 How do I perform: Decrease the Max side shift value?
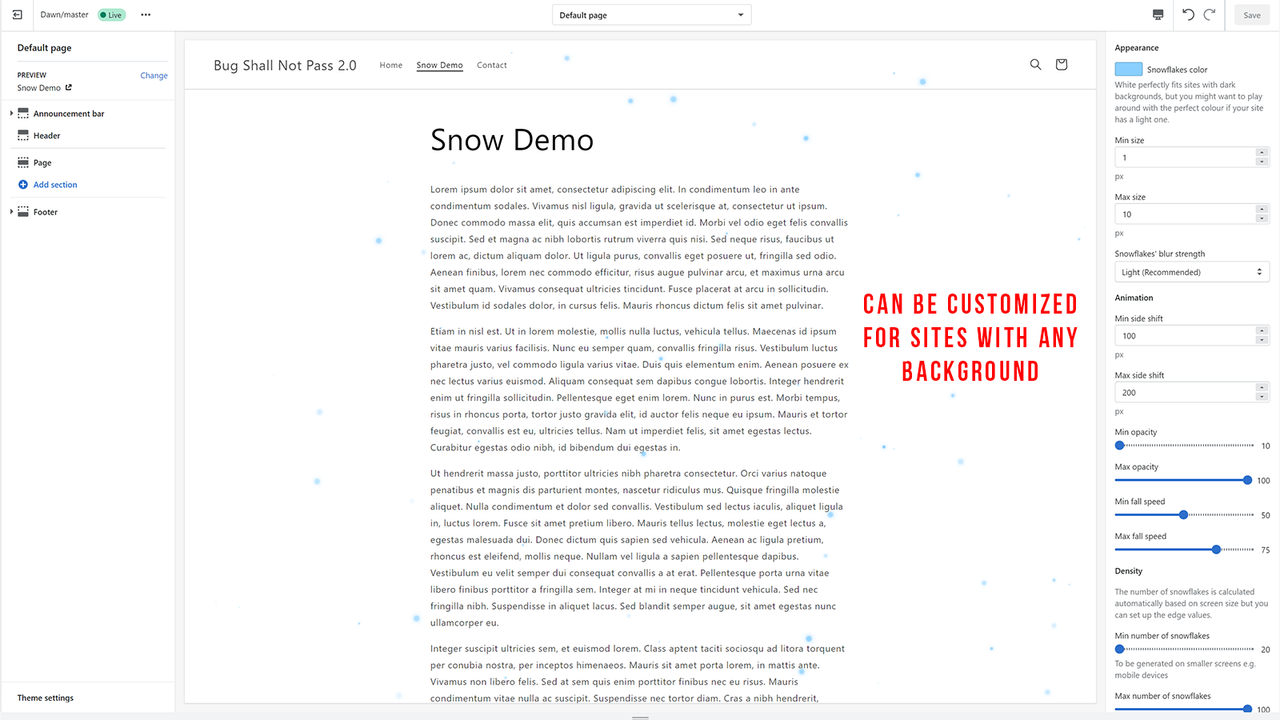pos(1262,398)
